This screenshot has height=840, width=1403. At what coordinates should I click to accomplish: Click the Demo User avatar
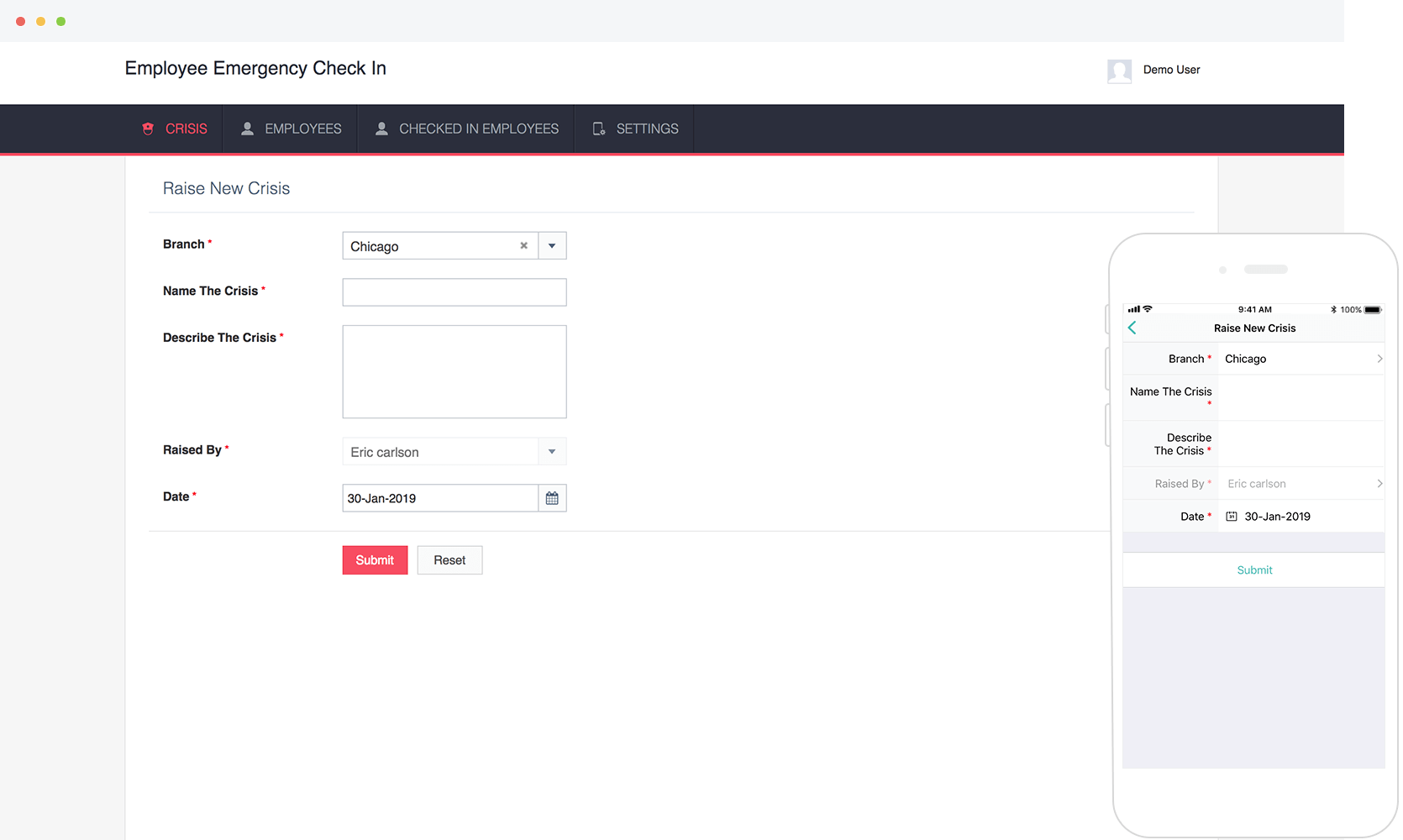click(x=1119, y=71)
